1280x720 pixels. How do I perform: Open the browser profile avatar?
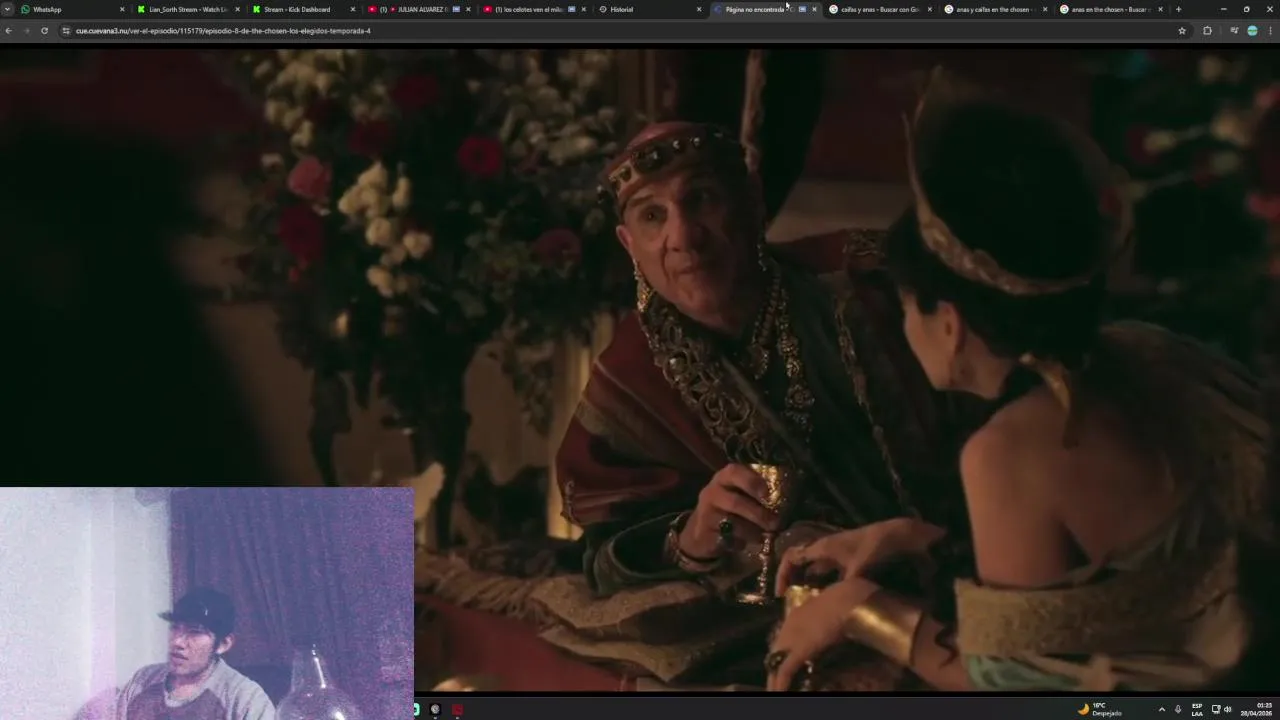pyautogui.click(x=1252, y=31)
